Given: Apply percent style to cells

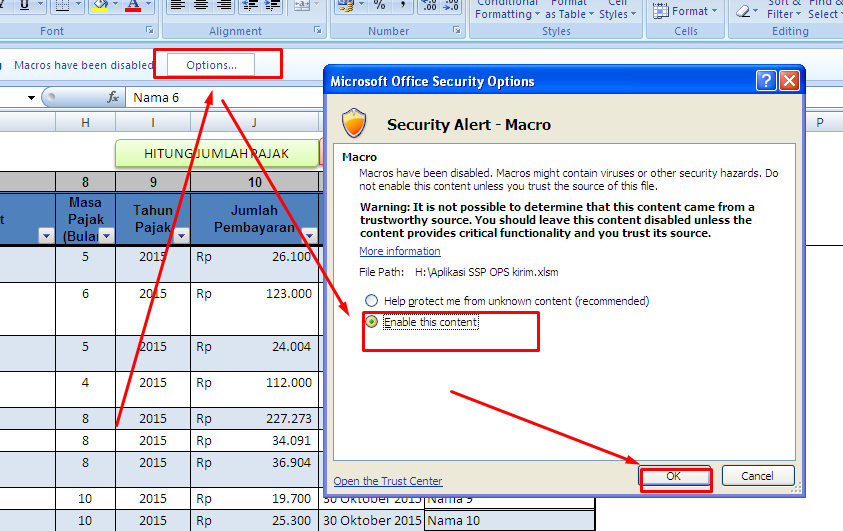Looking at the screenshot, I should 379,5.
